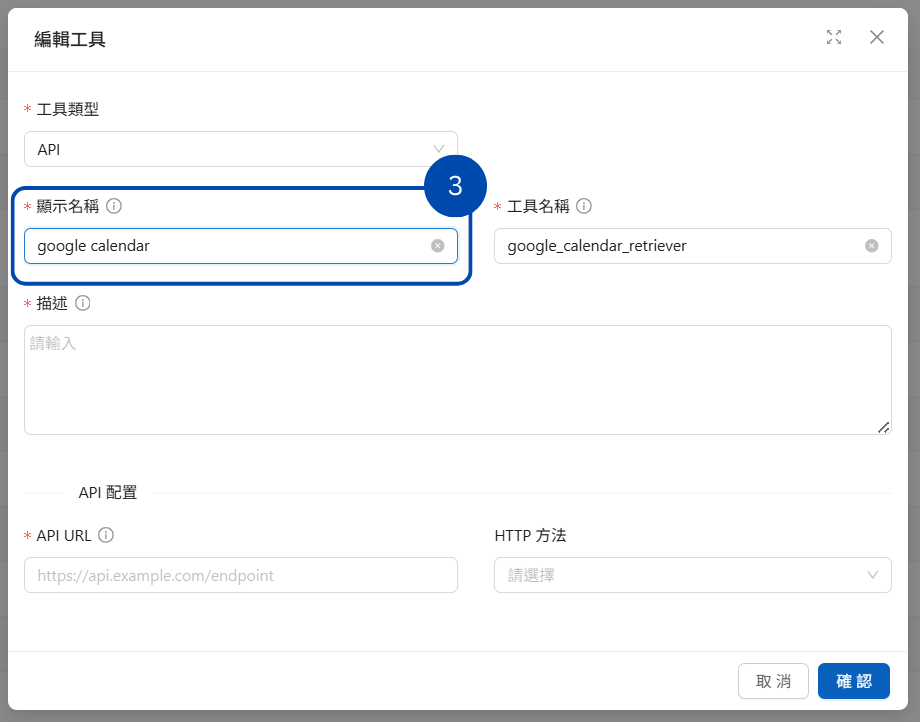Click the chevron arrow in HTTP 方法 select
Screen dimensions: 920x722
pyautogui.click(x=872, y=575)
